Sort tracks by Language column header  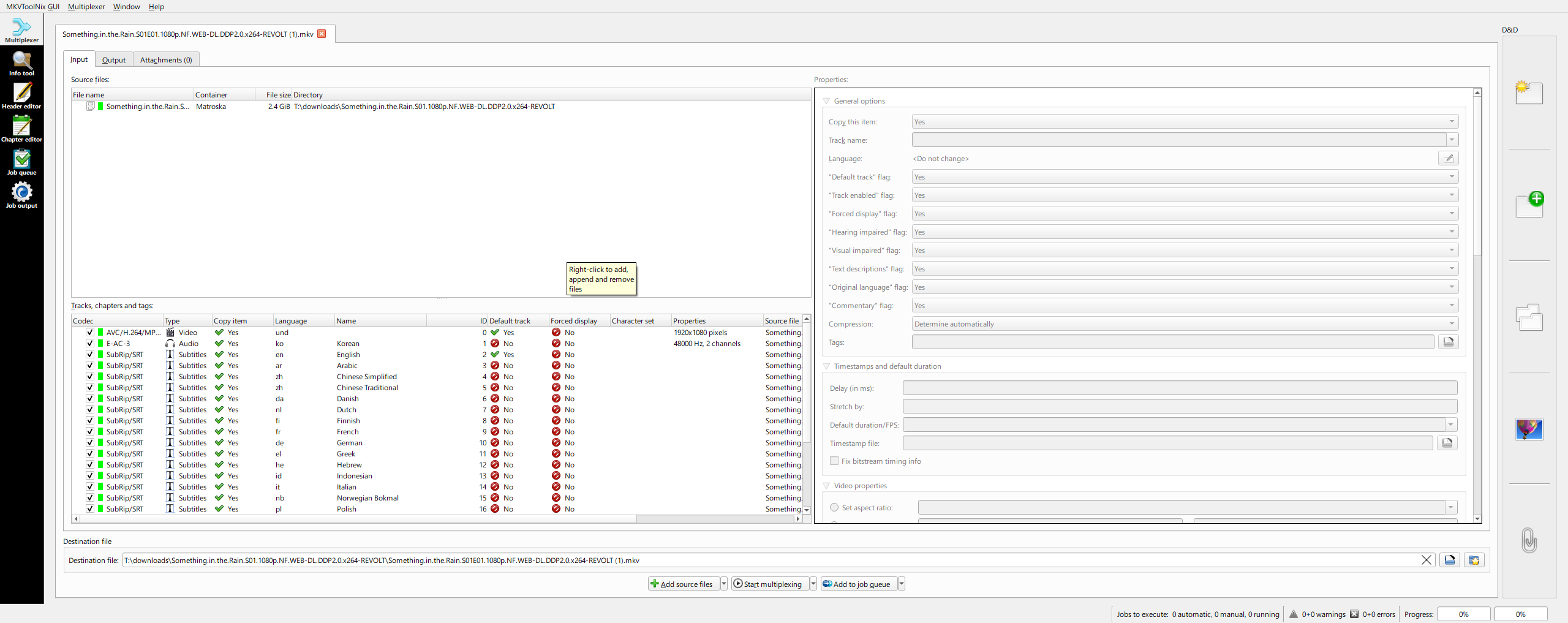[x=304, y=320]
